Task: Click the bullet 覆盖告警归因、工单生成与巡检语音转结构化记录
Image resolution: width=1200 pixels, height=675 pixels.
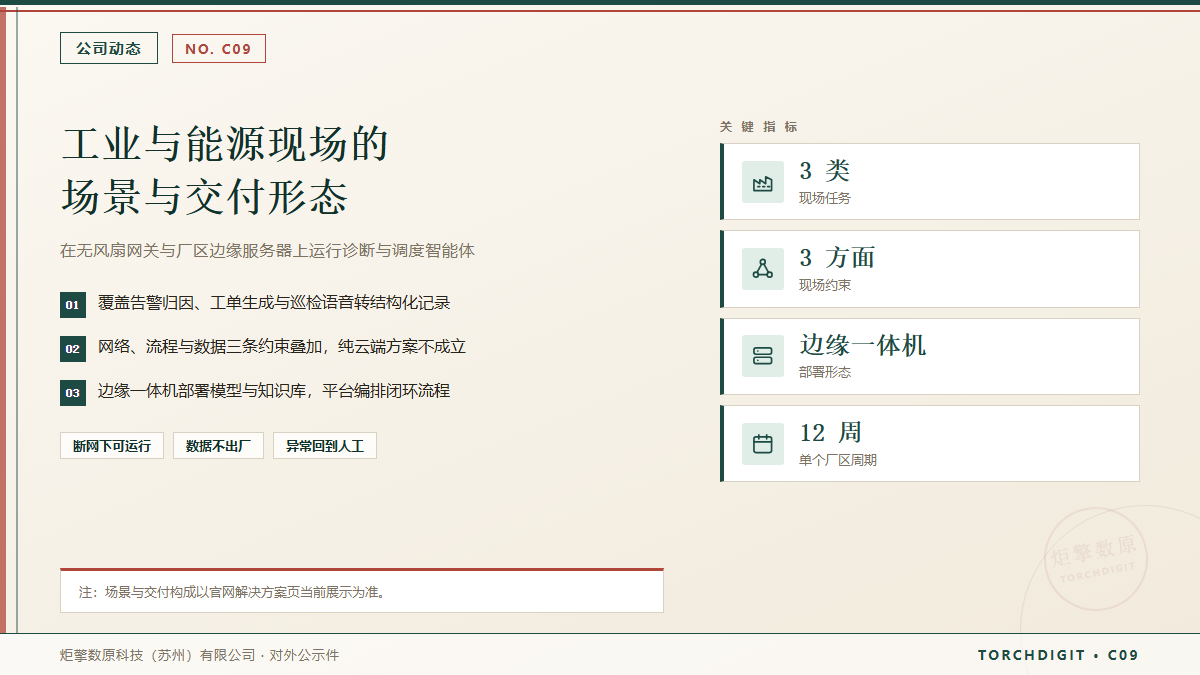Action: (274, 303)
